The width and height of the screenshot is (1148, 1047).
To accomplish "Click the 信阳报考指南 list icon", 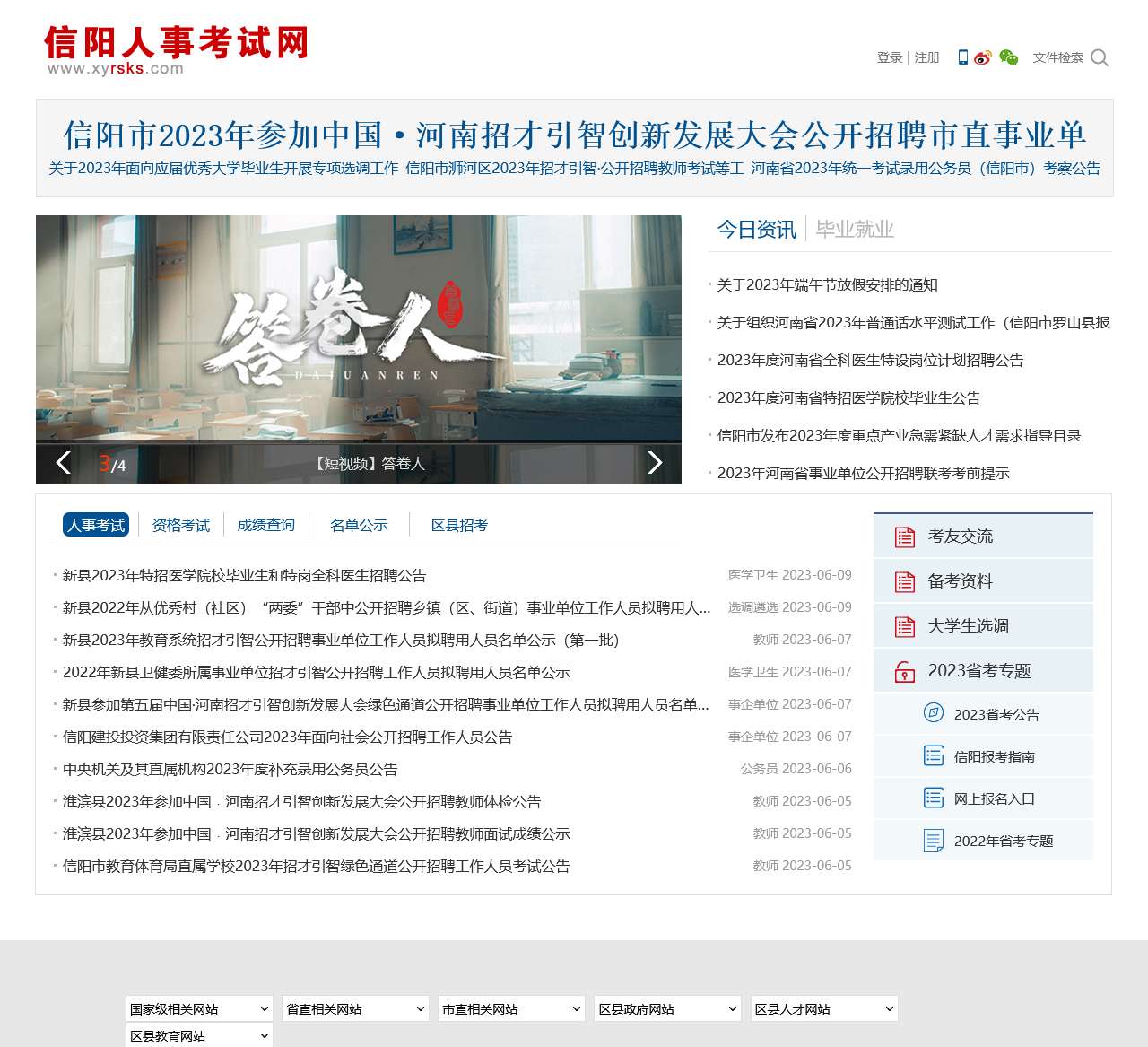I will tap(934, 755).
